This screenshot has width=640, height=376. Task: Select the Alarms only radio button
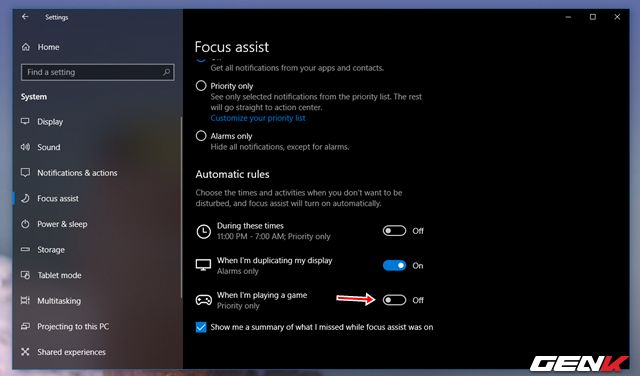[x=201, y=136]
